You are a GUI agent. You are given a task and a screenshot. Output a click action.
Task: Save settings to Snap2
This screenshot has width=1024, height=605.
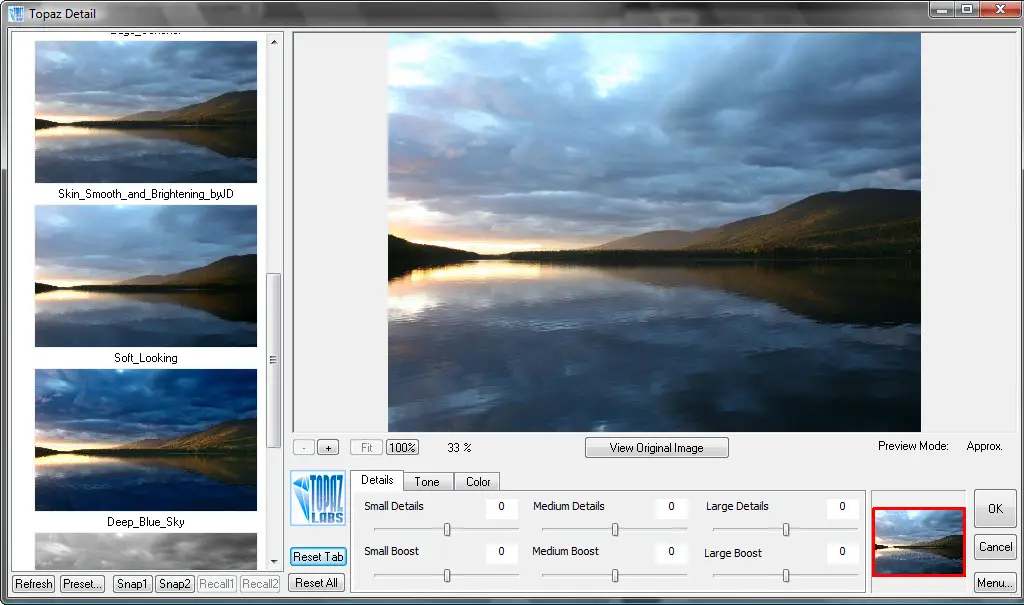[175, 583]
